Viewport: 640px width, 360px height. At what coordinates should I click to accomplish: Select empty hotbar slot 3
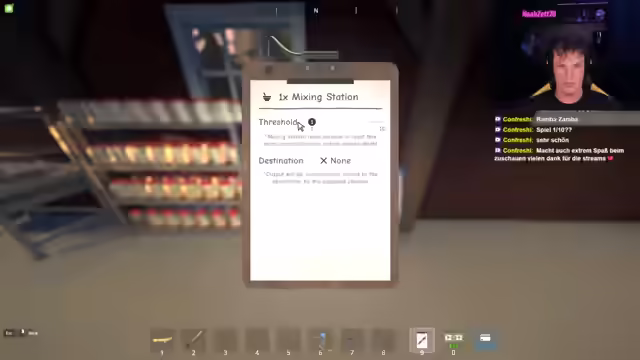click(225, 340)
